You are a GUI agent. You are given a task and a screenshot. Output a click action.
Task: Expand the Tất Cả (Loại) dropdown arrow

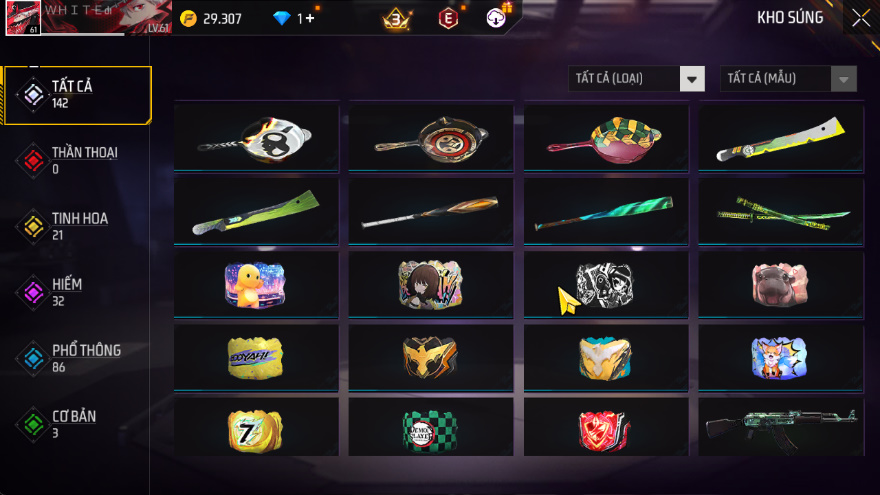[x=692, y=79]
